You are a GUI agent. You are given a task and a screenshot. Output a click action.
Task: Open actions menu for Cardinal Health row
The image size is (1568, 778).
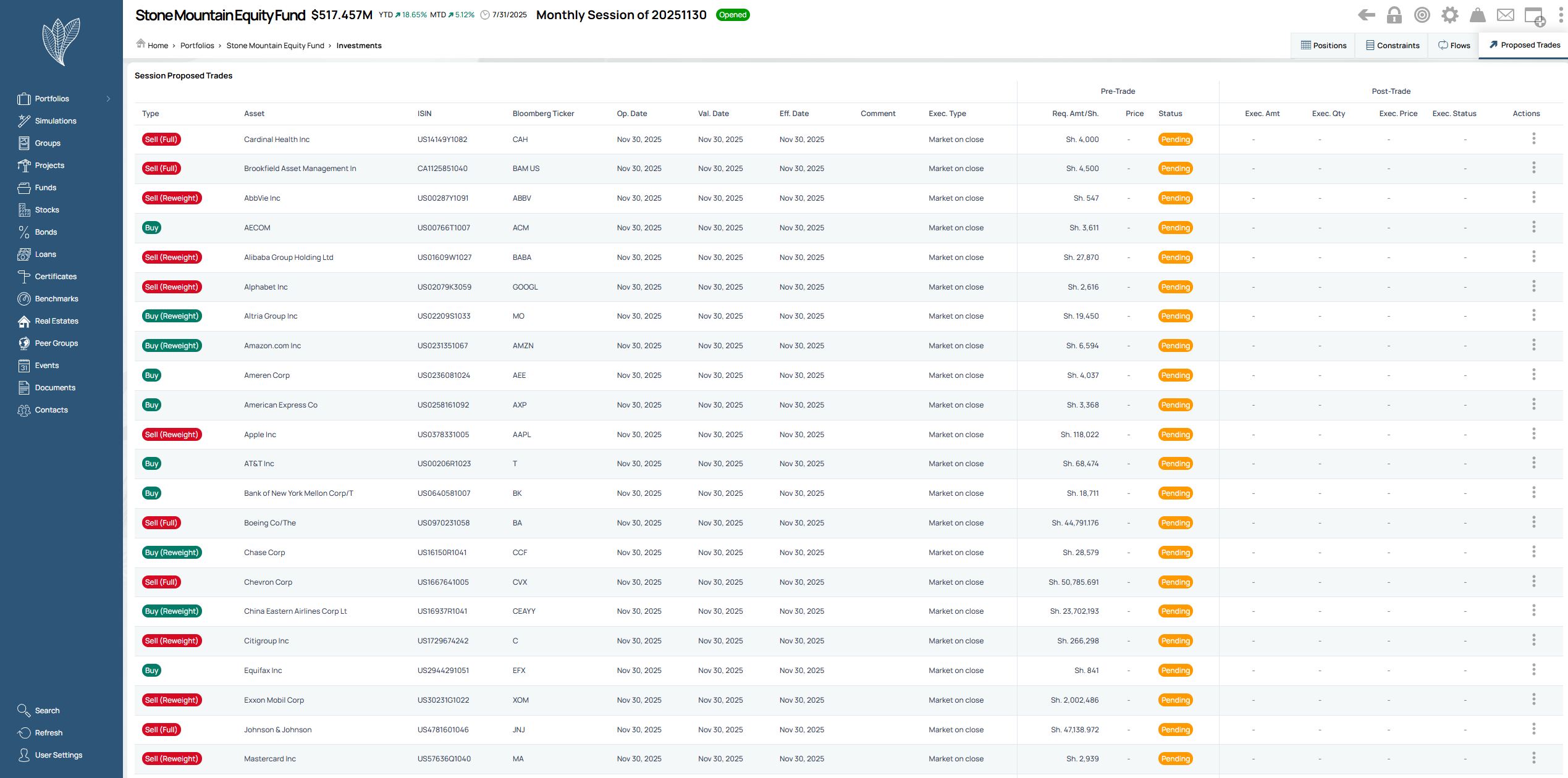pos(1533,139)
